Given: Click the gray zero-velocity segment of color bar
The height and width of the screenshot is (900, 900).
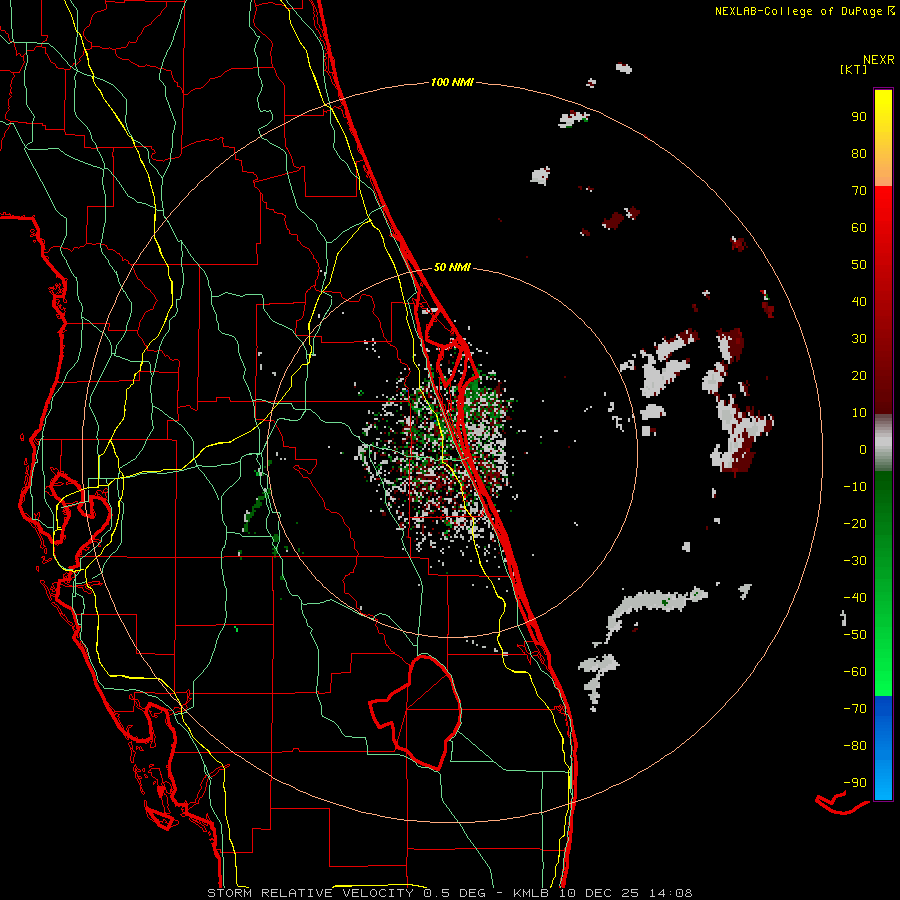Looking at the screenshot, I should [x=883, y=443].
